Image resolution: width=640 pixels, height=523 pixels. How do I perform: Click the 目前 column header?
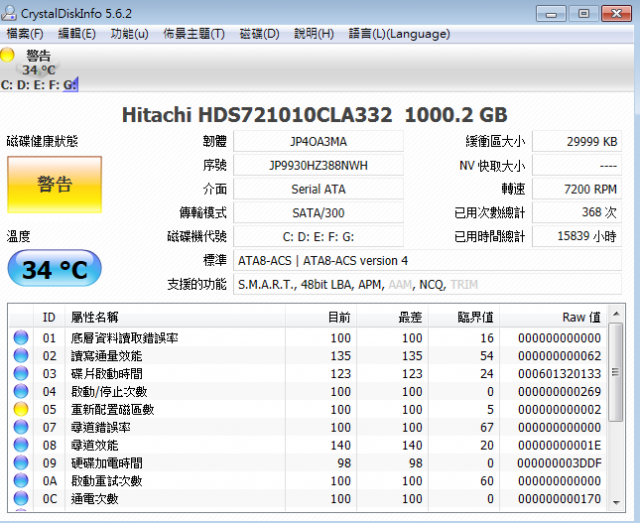(321, 317)
